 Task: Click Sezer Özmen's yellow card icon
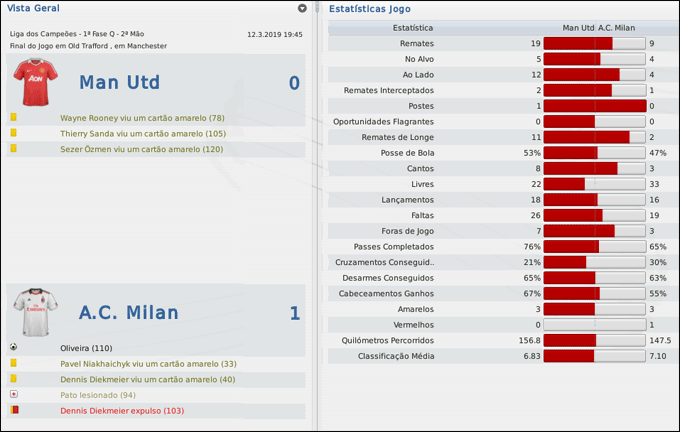[14, 149]
